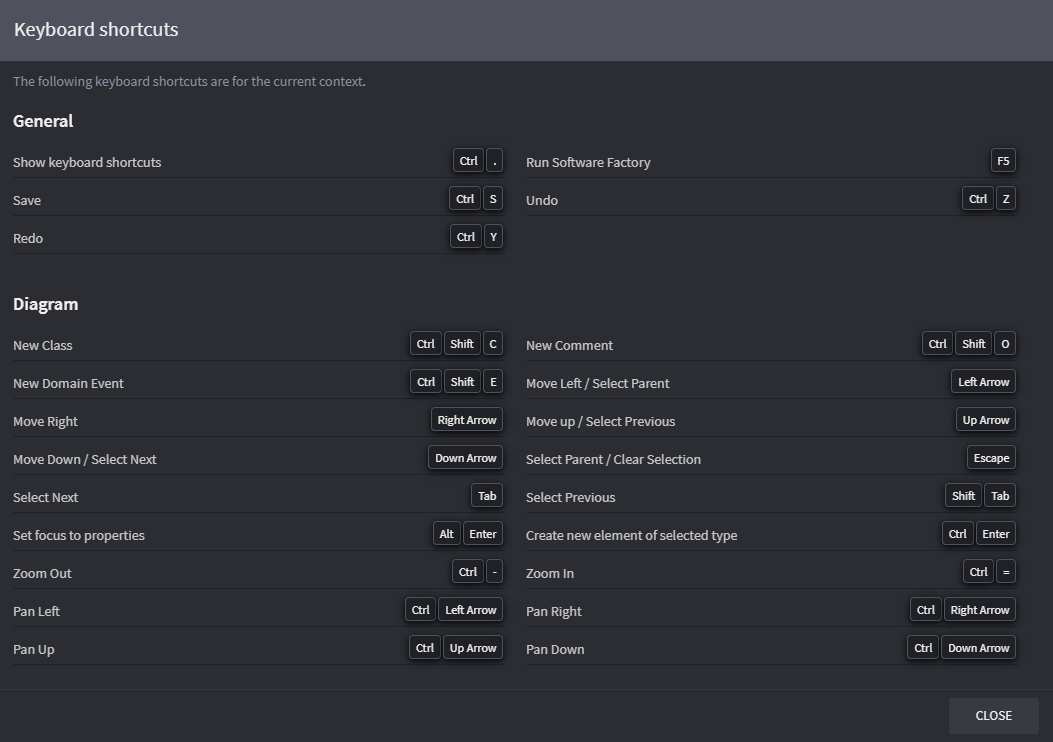1053x742 pixels.
Task: Click the O key badge for New Comment
Action: (1005, 344)
